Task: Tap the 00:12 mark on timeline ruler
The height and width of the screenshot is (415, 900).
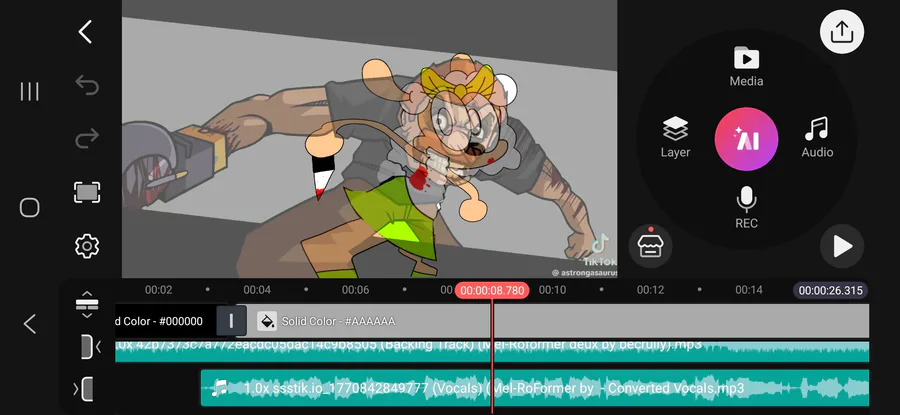Action: point(650,290)
